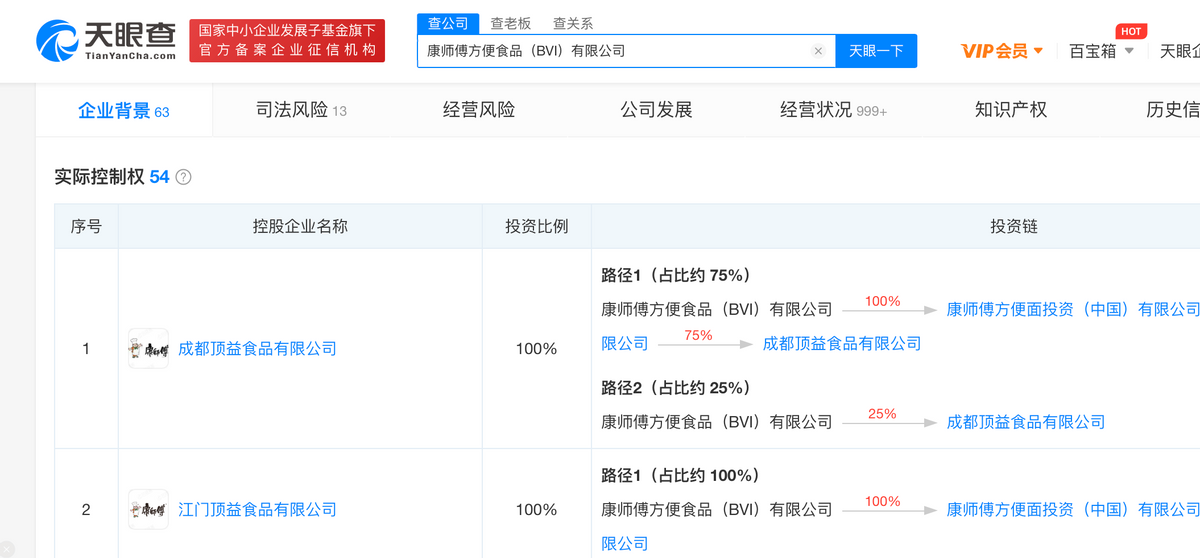Click the 成都顶益食品 company logo thumbnail
The width and height of the screenshot is (1200, 558).
pyautogui.click(x=149, y=349)
